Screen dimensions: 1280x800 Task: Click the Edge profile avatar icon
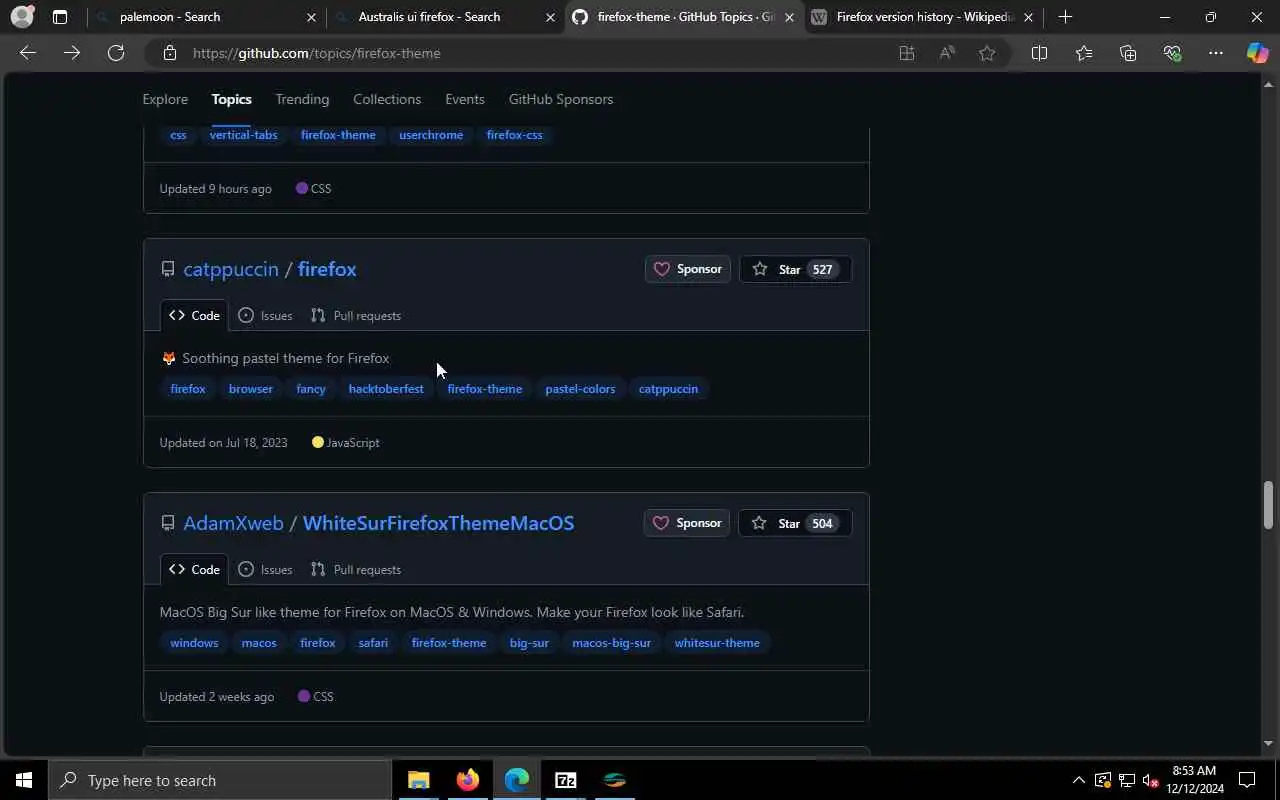tap(22, 16)
